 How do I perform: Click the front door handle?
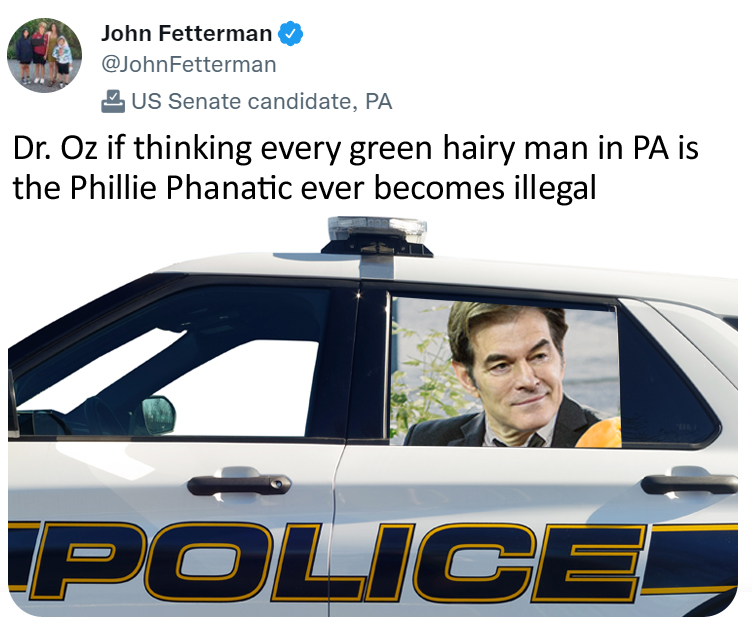click(239, 483)
